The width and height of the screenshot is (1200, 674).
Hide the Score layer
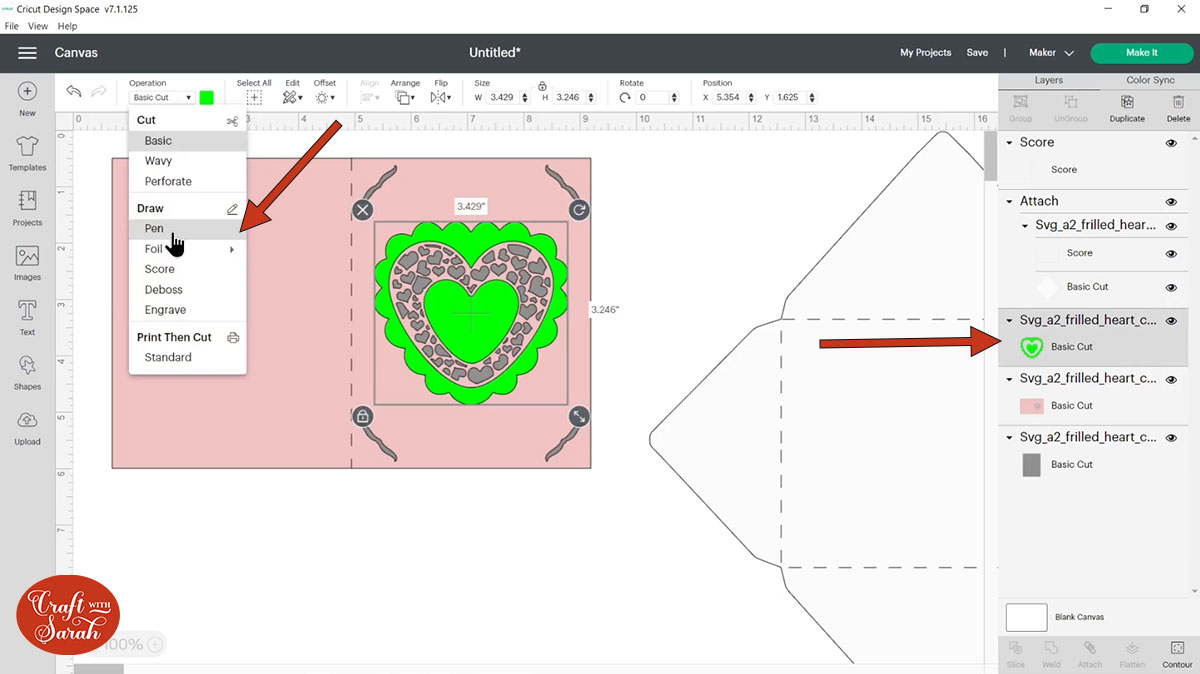pyautogui.click(x=1170, y=142)
